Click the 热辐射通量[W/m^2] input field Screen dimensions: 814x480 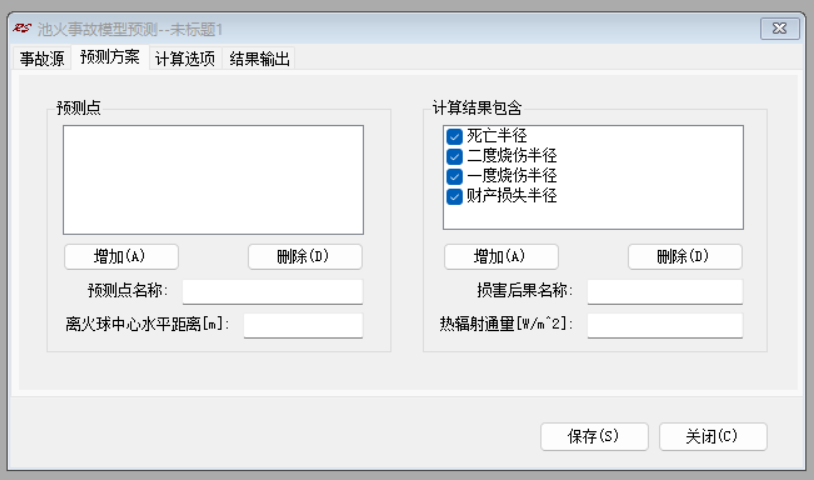pyautogui.click(x=664, y=325)
